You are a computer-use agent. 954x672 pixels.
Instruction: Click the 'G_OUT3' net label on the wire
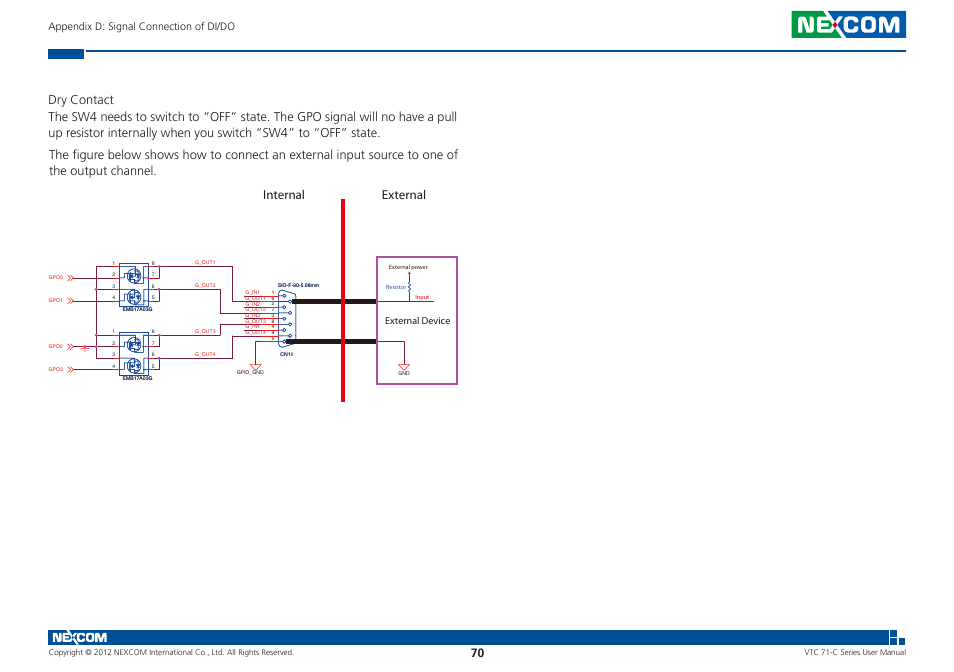click(205, 331)
